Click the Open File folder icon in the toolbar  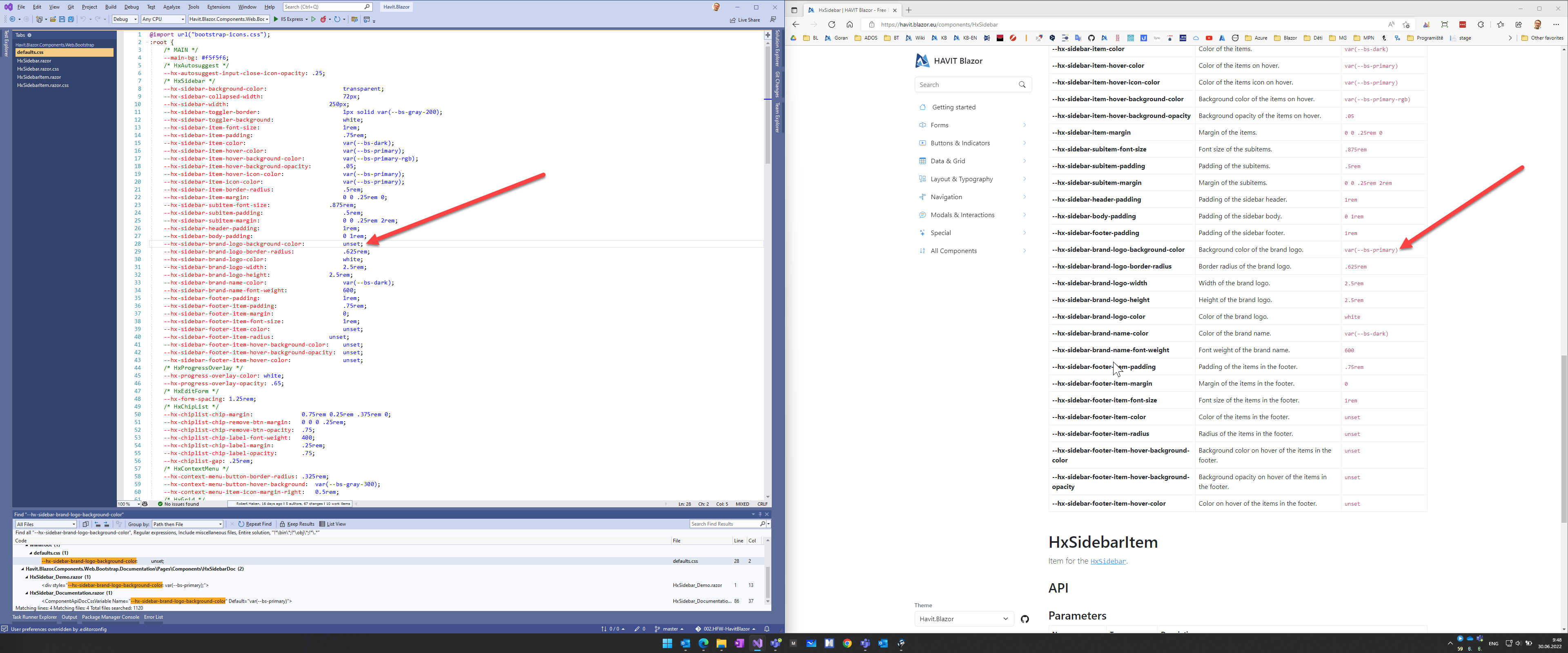(53, 20)
